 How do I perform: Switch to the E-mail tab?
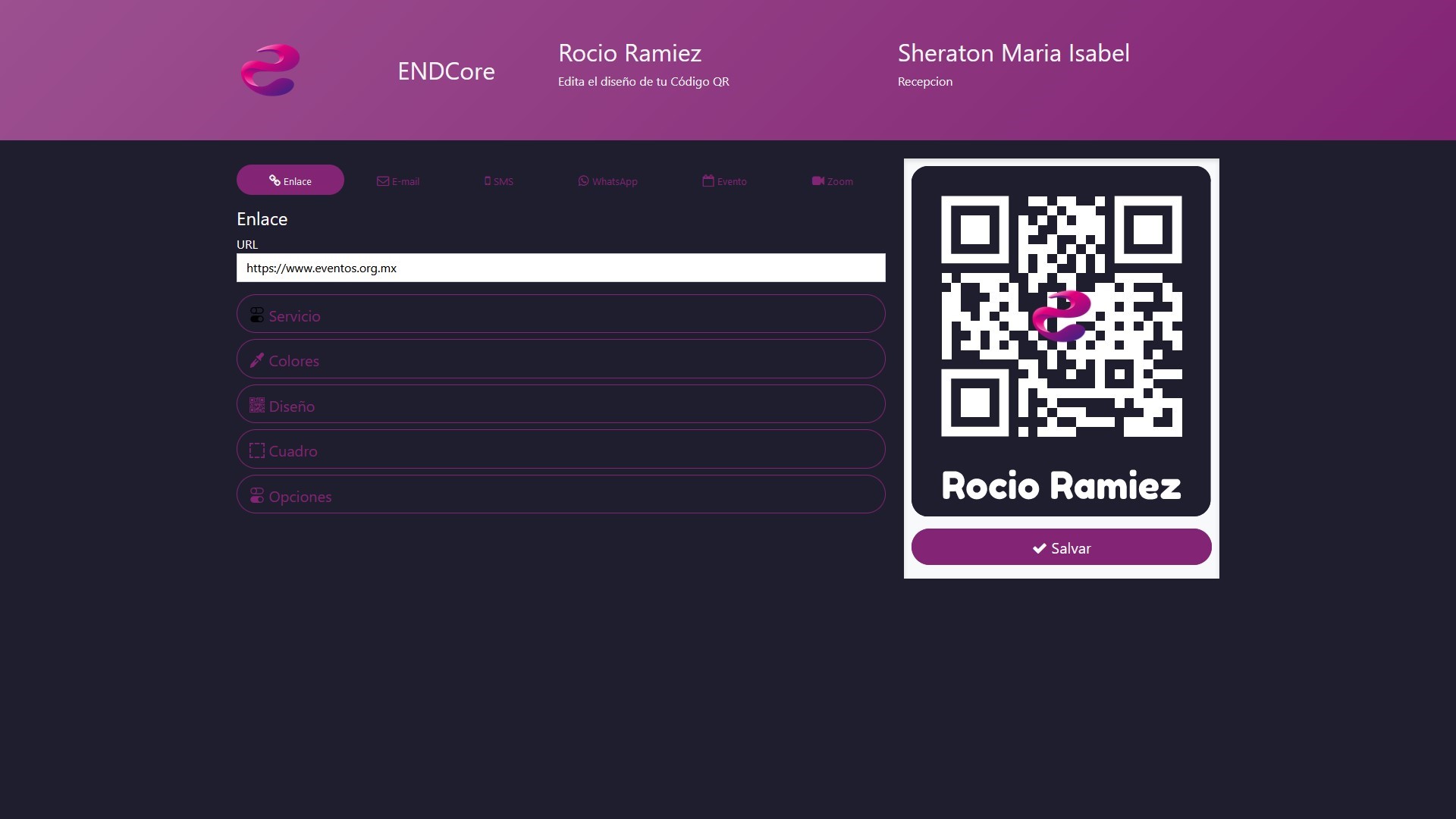[398, 181]
